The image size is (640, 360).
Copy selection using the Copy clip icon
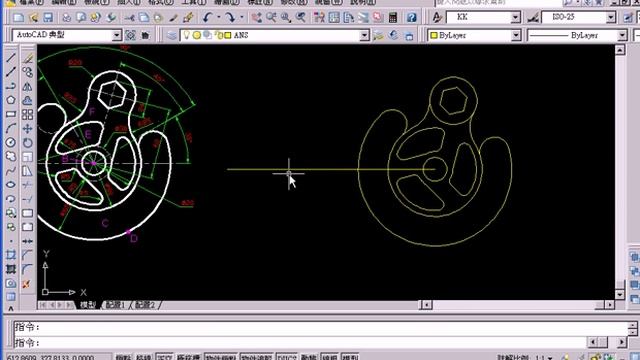point(144,18)
